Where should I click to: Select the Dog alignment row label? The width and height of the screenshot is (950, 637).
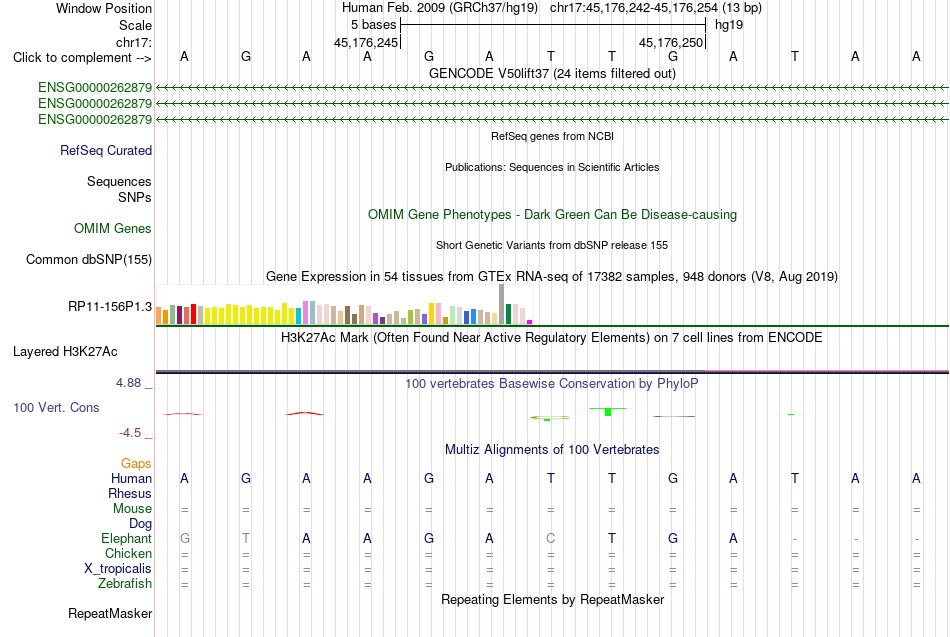140,524
